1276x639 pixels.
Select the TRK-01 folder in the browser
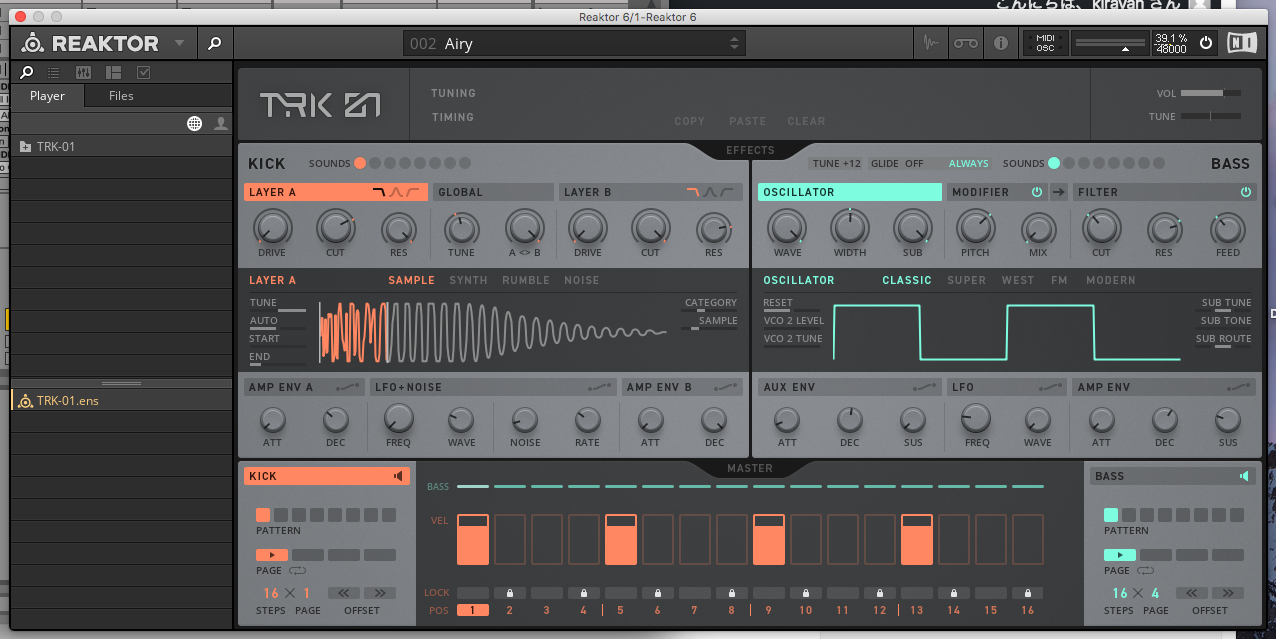121,146
